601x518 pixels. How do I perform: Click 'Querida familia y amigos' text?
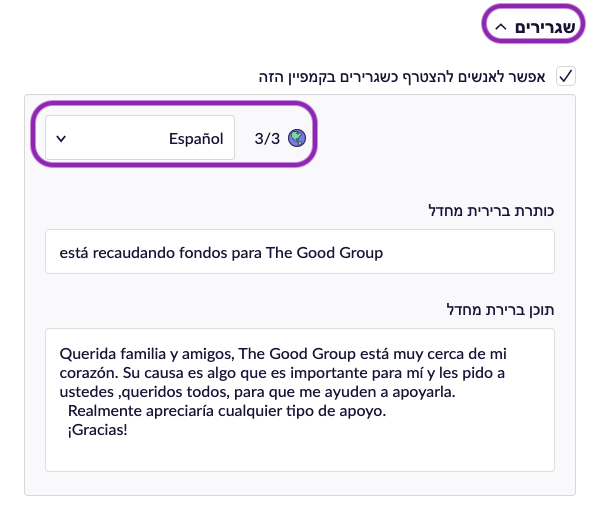[147, 354]
